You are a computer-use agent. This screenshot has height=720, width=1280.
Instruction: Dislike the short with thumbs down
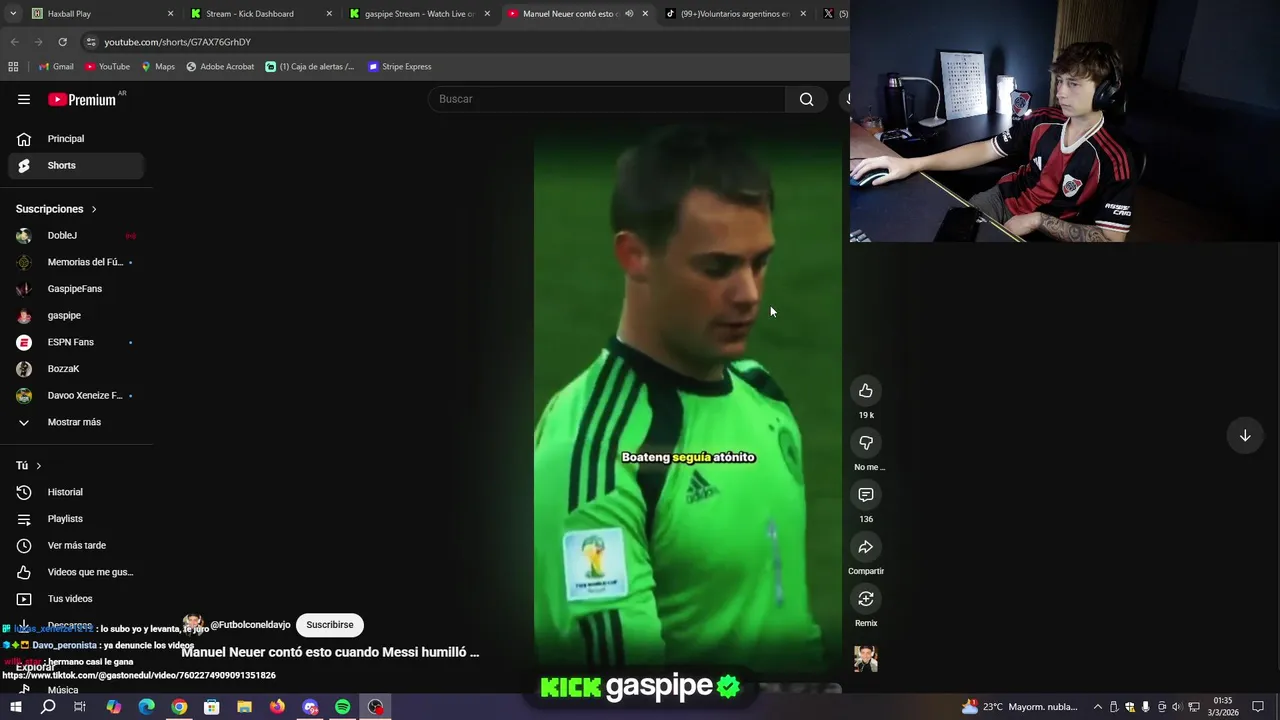(x=866, y=443)
